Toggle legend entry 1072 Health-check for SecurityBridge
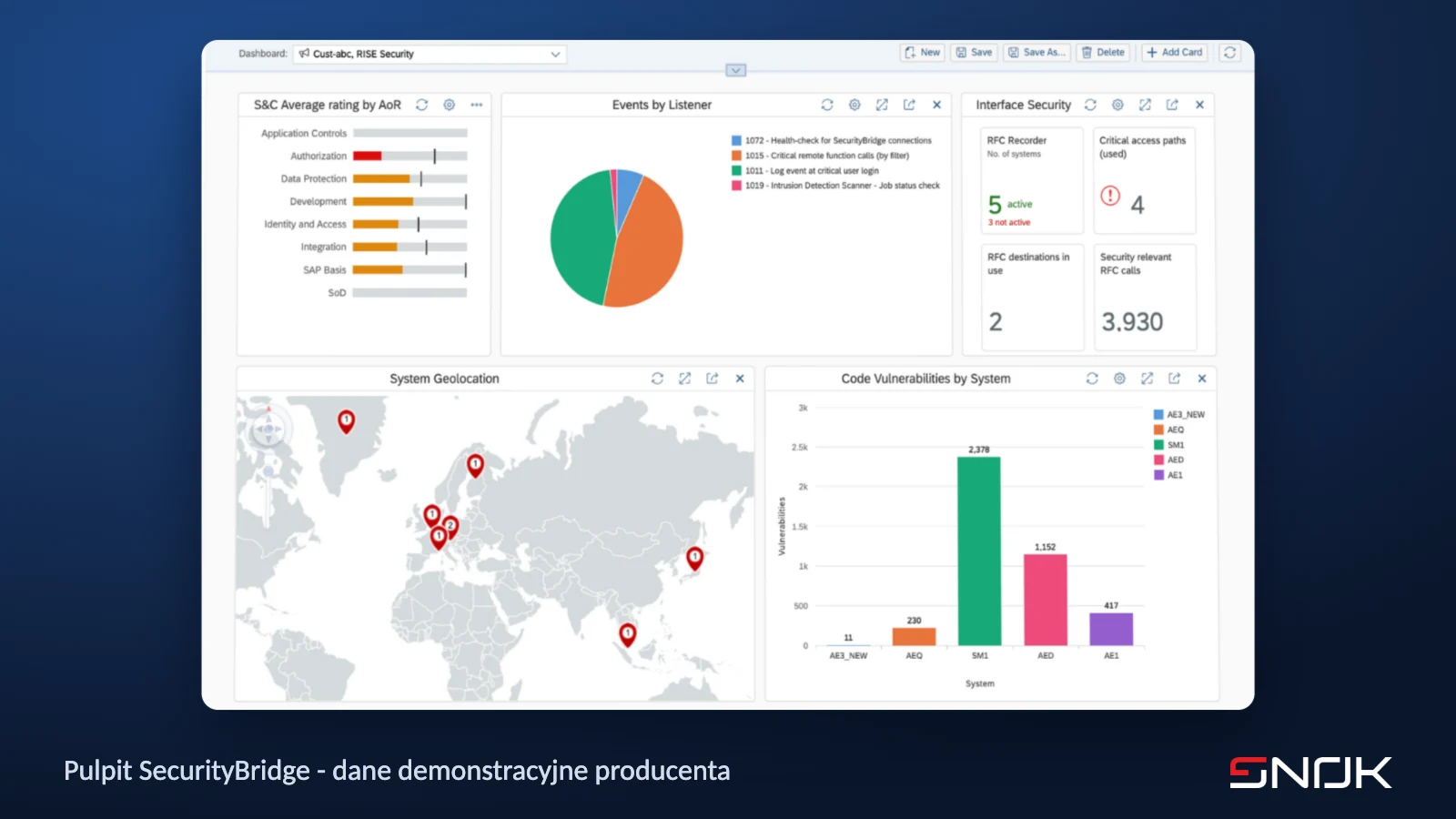Screen dimensions: 1456x819 coord(832,140)
